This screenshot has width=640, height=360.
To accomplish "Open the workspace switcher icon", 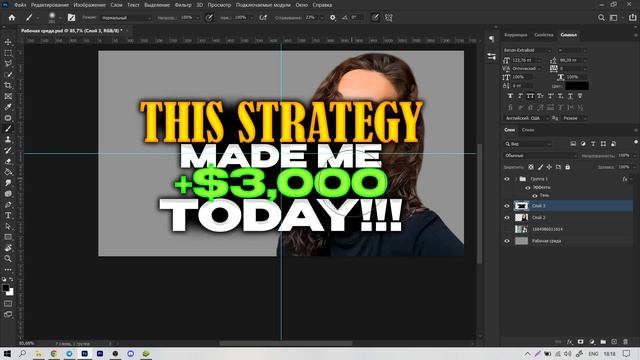I will pyautogui.click(x=613, y=18).
